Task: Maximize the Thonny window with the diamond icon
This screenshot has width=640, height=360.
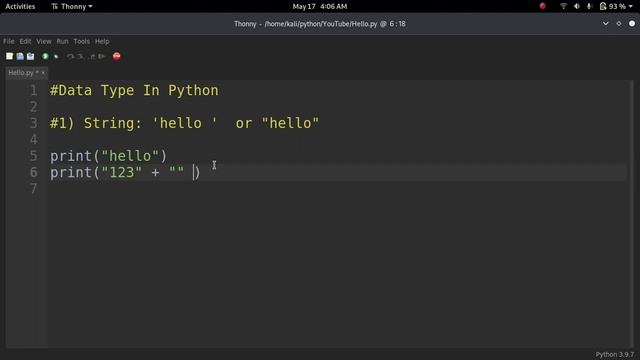Action: click(x=619, y=24)
